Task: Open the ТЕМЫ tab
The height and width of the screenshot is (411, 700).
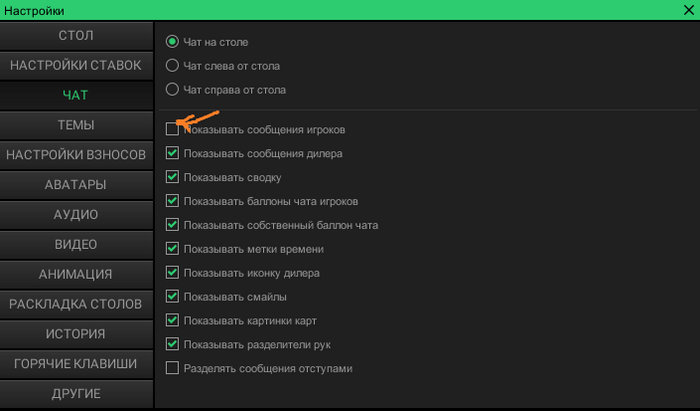Action: (77, 125)
